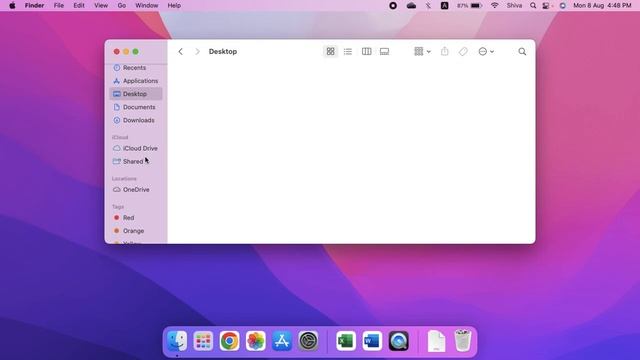Click the Finder search magnifier

522,51
